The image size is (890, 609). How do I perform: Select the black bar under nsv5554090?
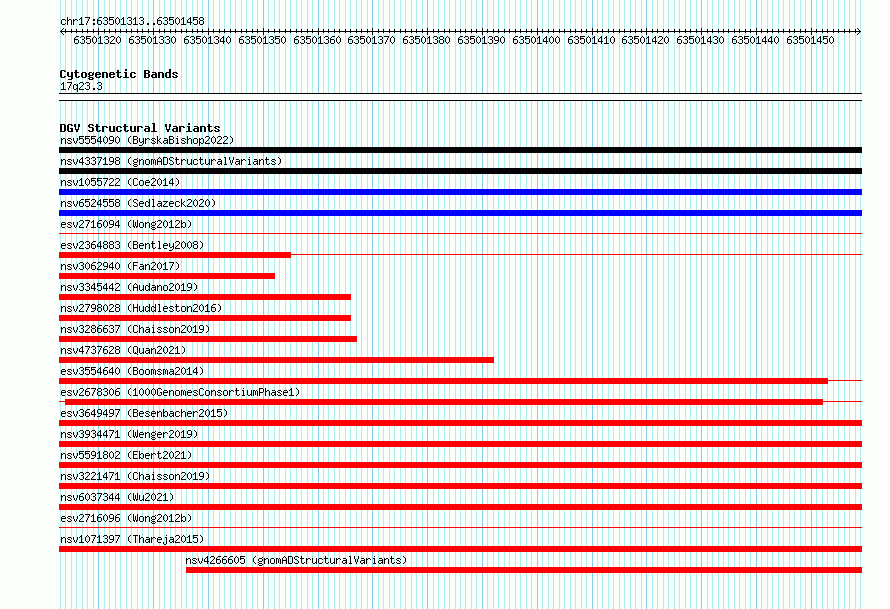[460, 150]
